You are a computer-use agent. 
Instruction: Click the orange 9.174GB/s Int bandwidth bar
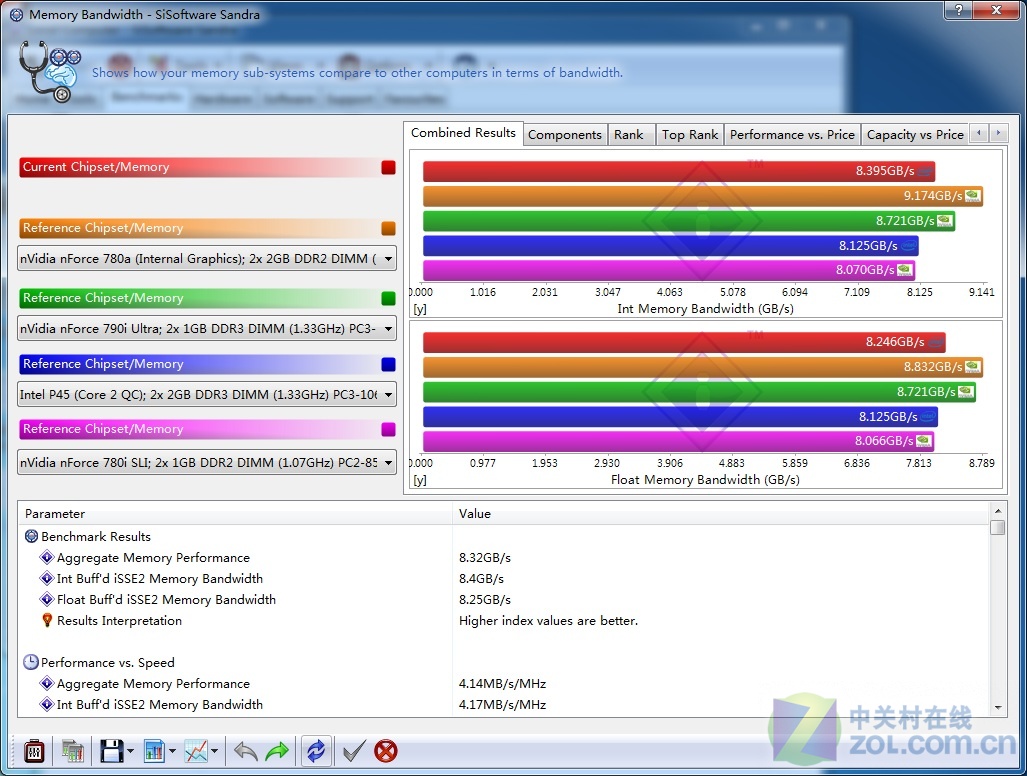tap(703, 196)
